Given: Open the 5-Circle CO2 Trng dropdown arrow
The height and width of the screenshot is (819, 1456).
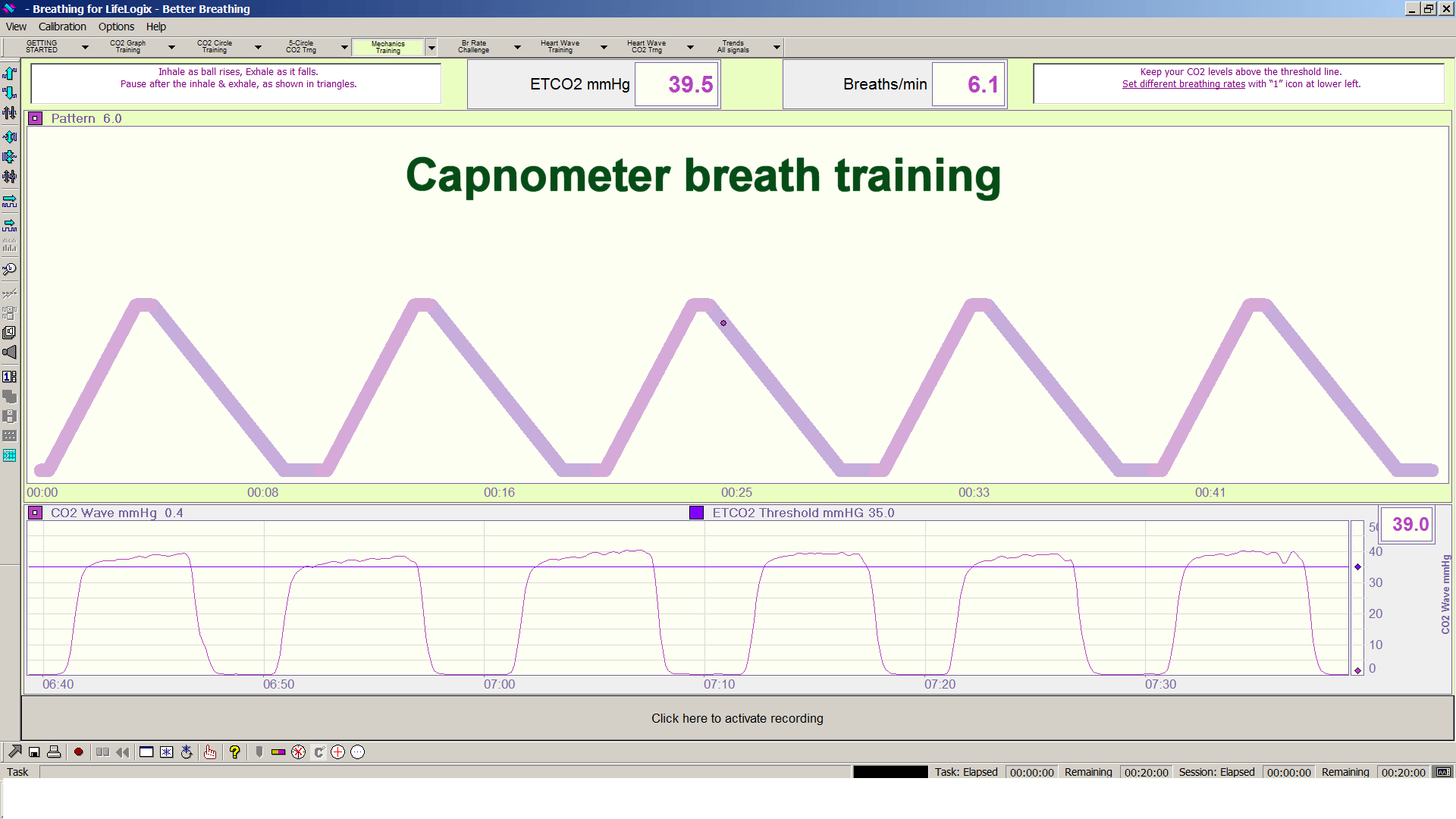Looking at the screenshot, I should click(x=344, y=47).
